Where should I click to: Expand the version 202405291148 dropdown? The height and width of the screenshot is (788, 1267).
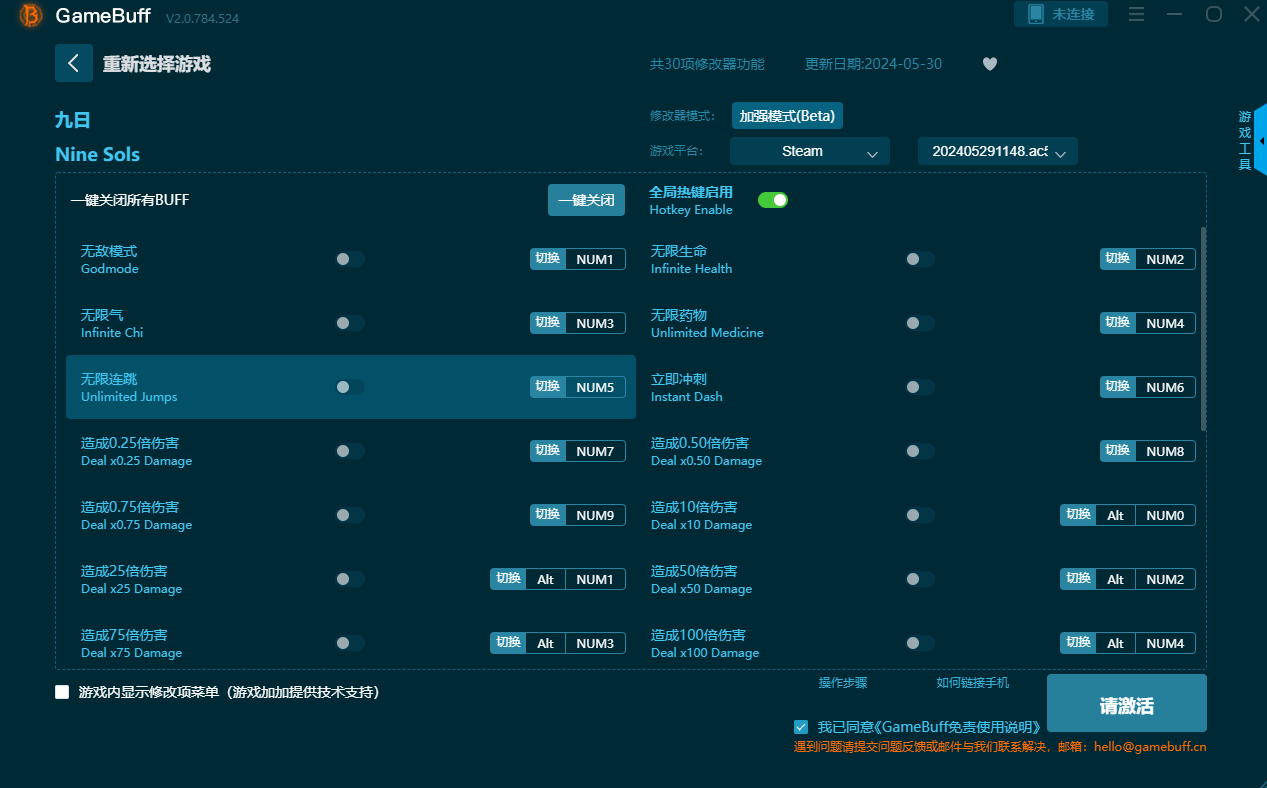point(997,152)
